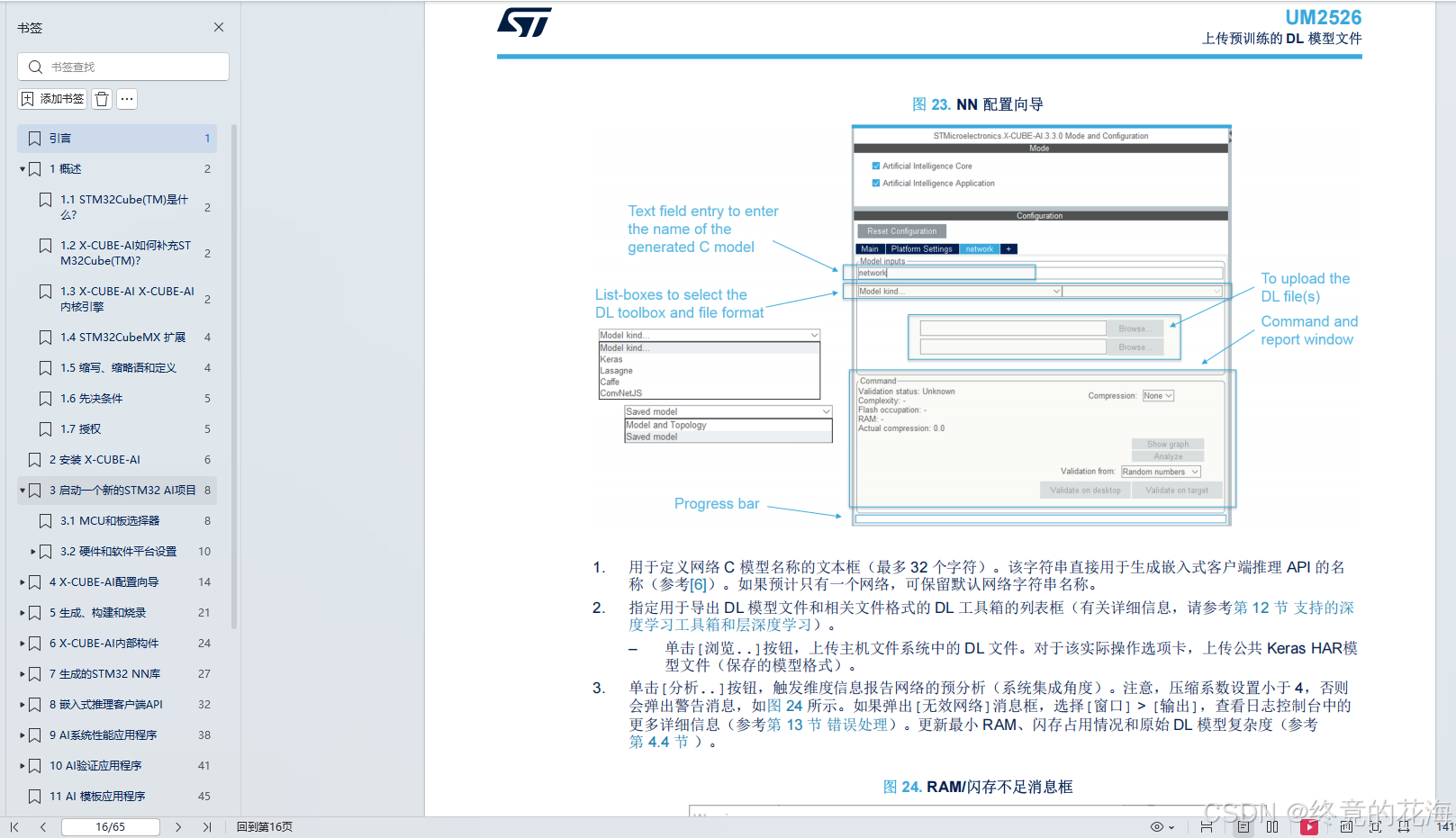Click the '图 24. RAM/闪存不足消息框' caption
Viewport: 1456px width, 838px height.
click(x=978, y=787)
